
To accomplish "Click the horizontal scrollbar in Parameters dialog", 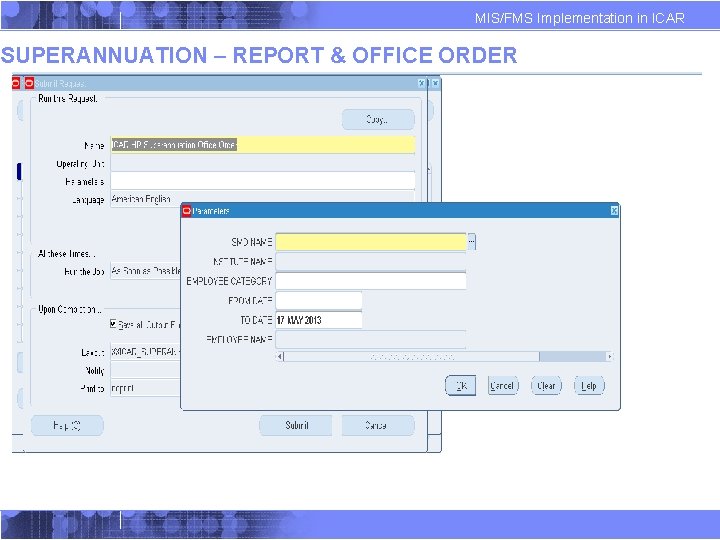I will [x=444, y=357].
